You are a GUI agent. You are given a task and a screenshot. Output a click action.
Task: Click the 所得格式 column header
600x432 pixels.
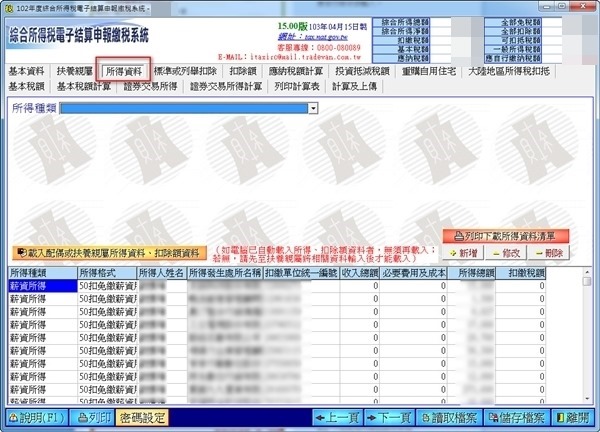pos(107,273)
